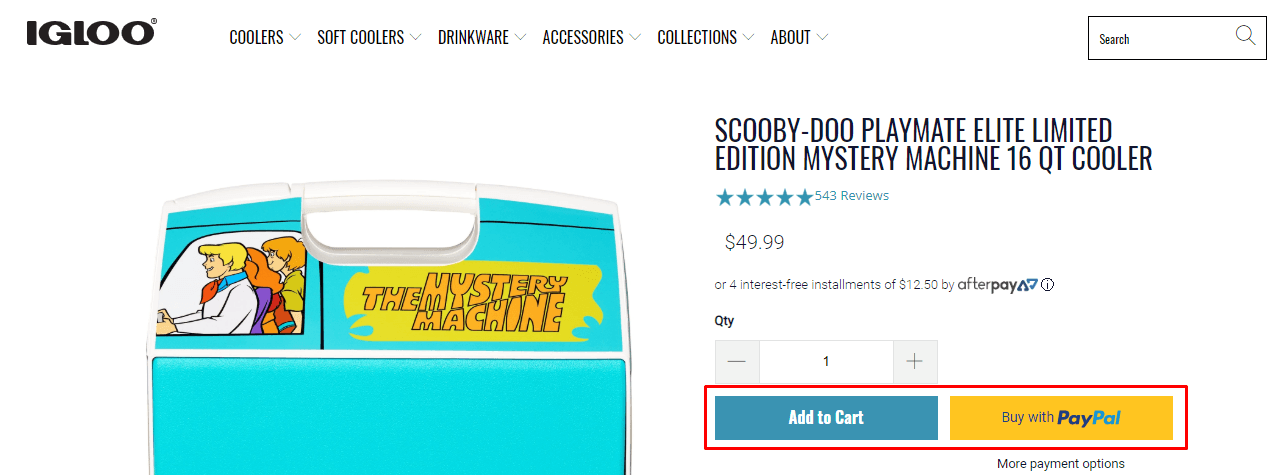Click the quantity number field

pos(826,362)
